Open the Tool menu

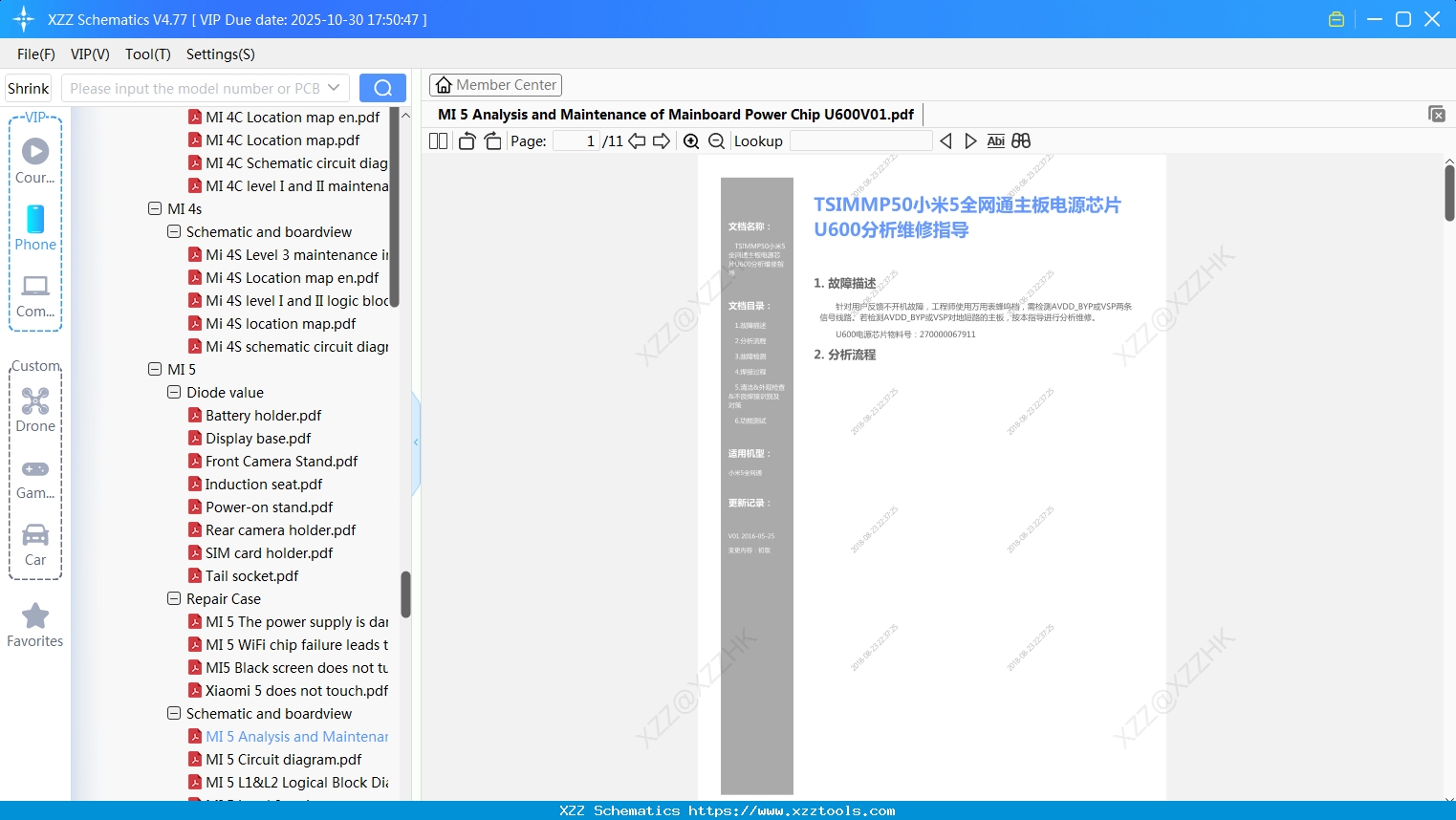click(x=147, y=54)
